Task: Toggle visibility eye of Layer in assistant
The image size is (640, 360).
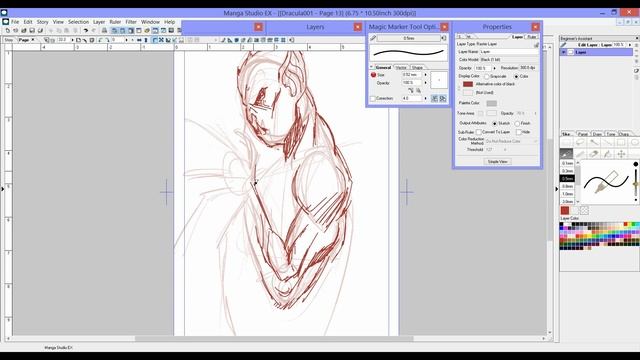Action: point(564,52)
